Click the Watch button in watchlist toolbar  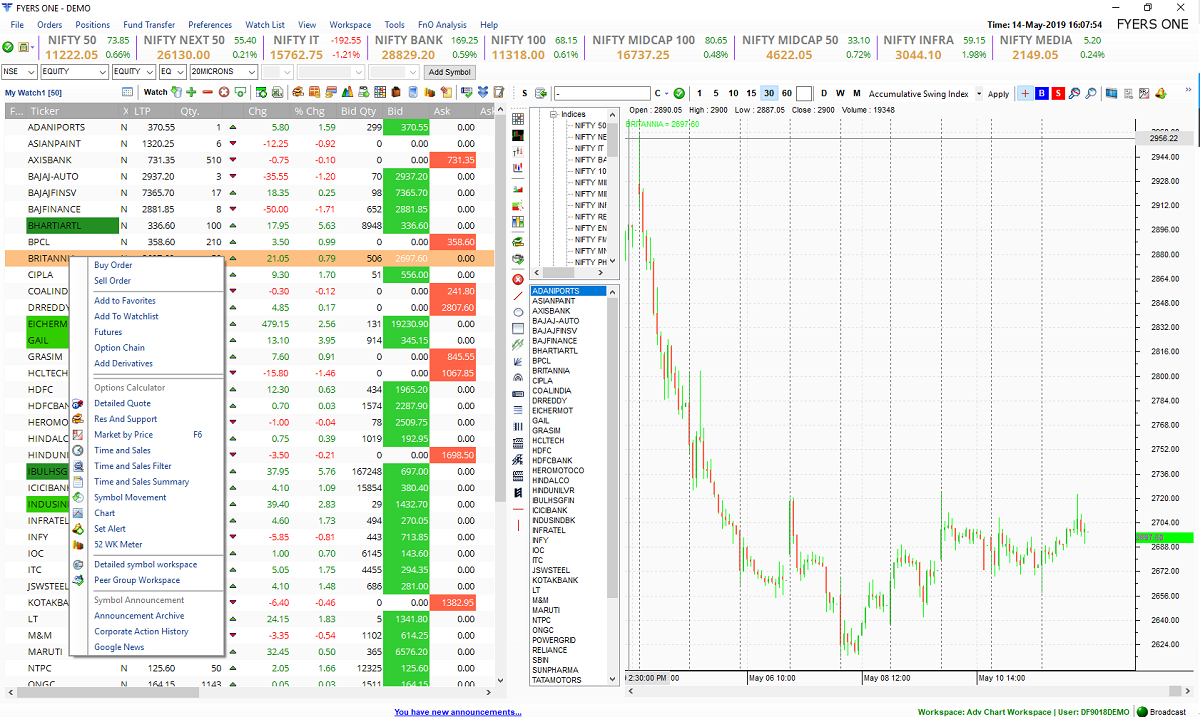pyautogui.click(x=156, y=92)
